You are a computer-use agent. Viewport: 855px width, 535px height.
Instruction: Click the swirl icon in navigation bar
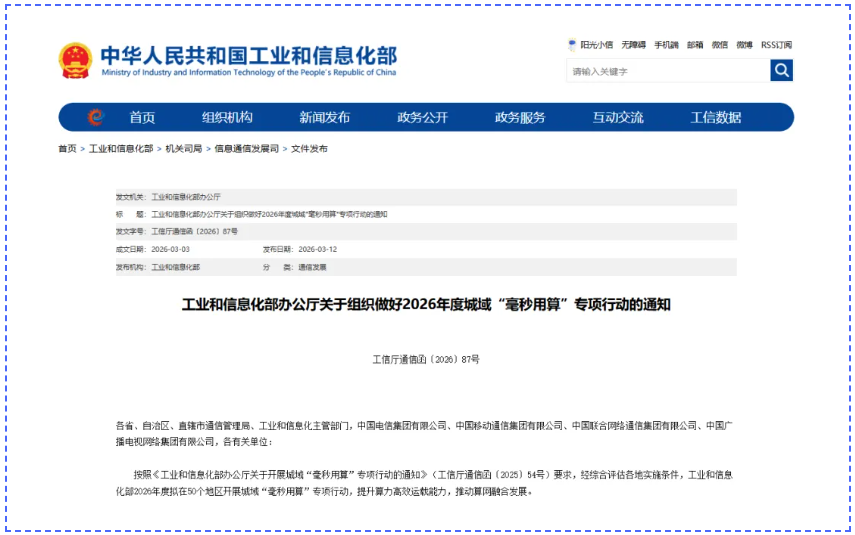pos(96,117)
